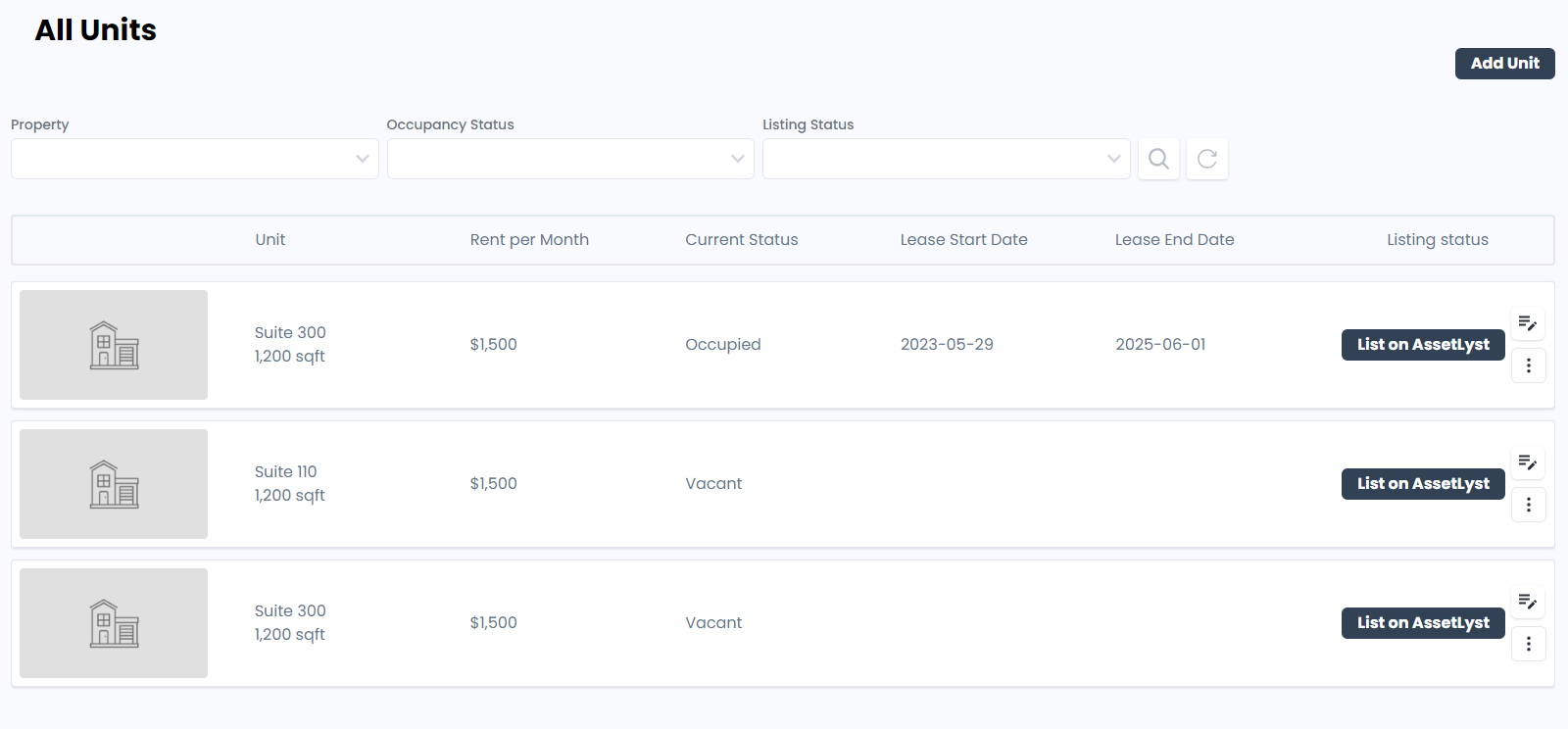The image size is (1568, 729).
Task: Open three-dot menu for Suite 110
Action: 1528,505
